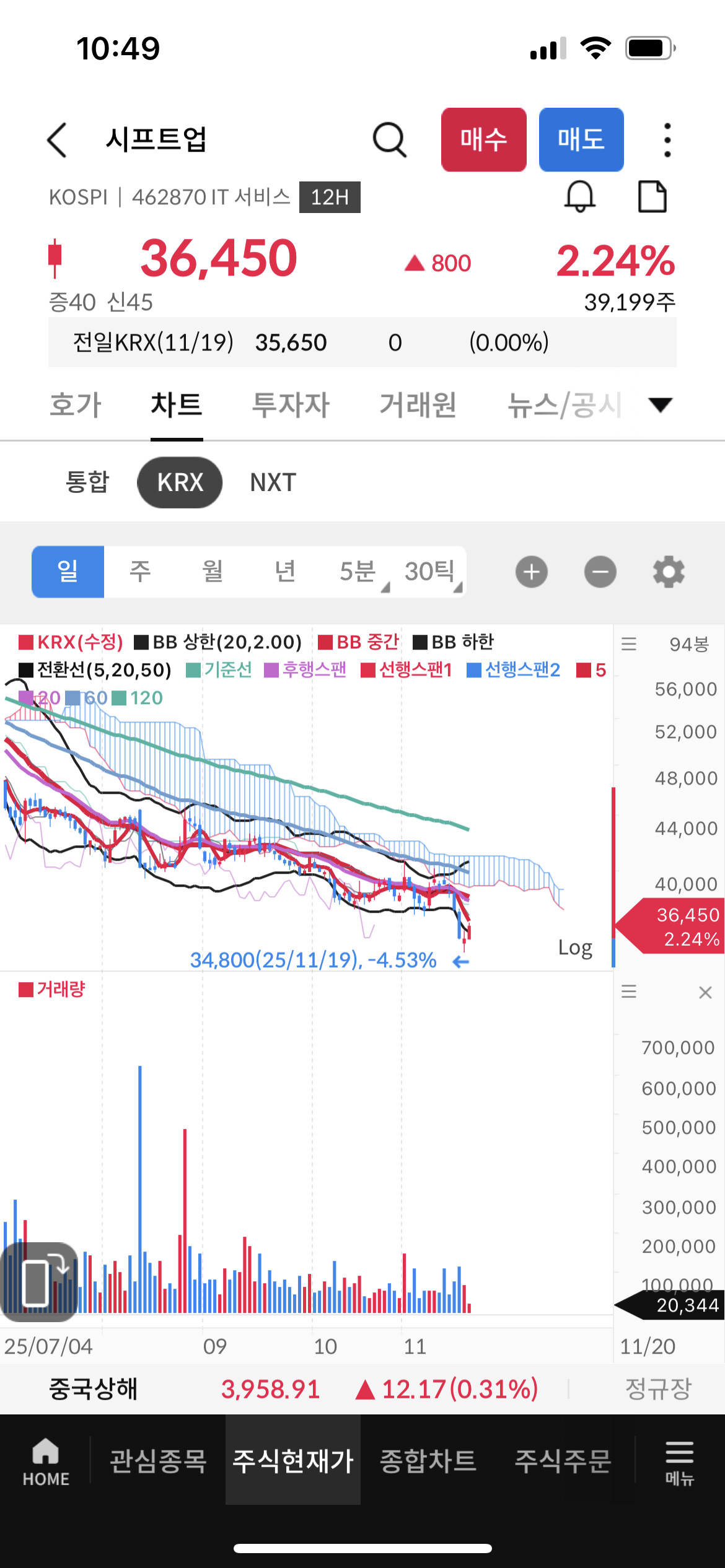Expand more tabs with the black triangle

(x=660, y=405)
